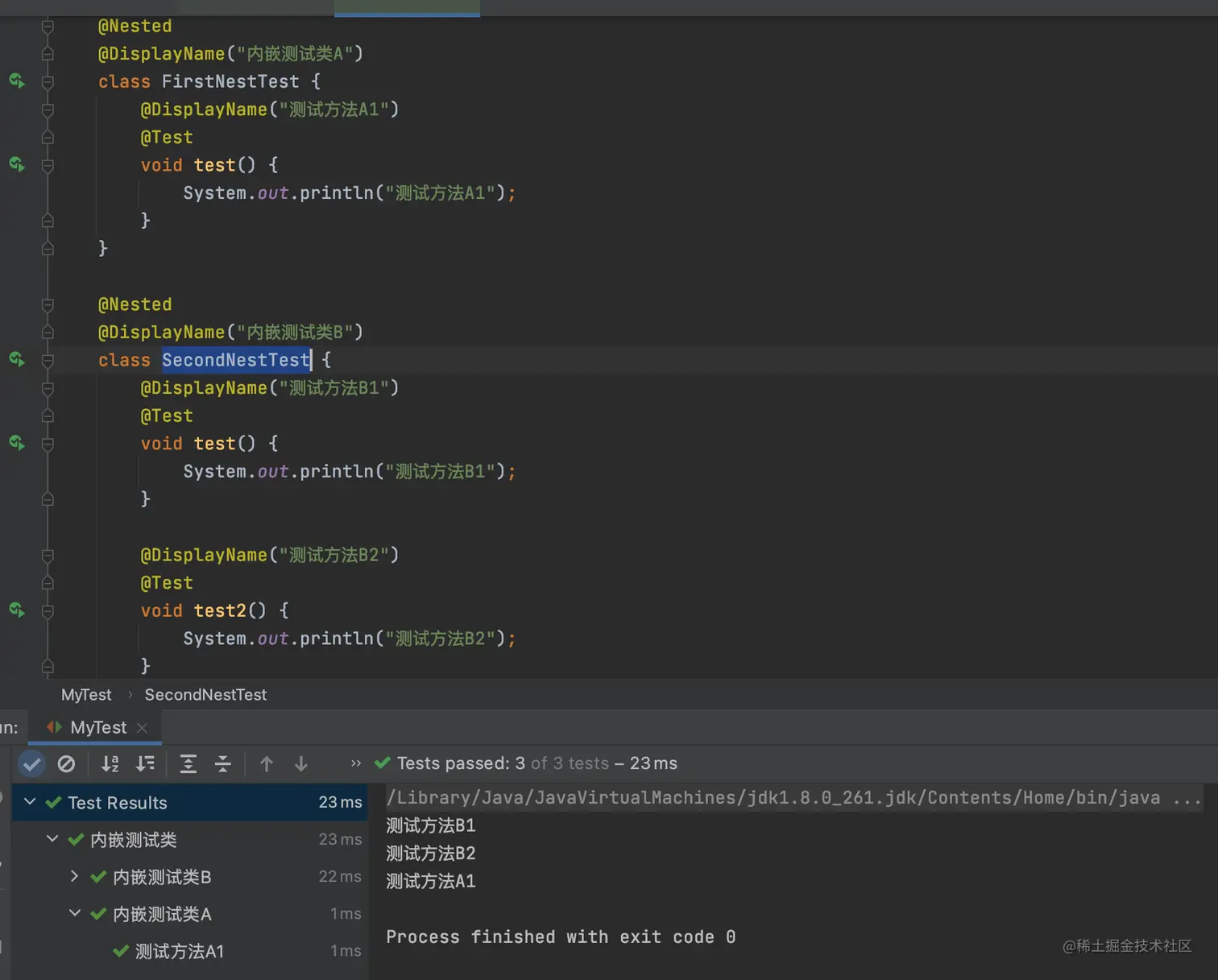Sort test results by duration
The width and height of the screenshot is (1218, 980).
[x=145, y=763]
